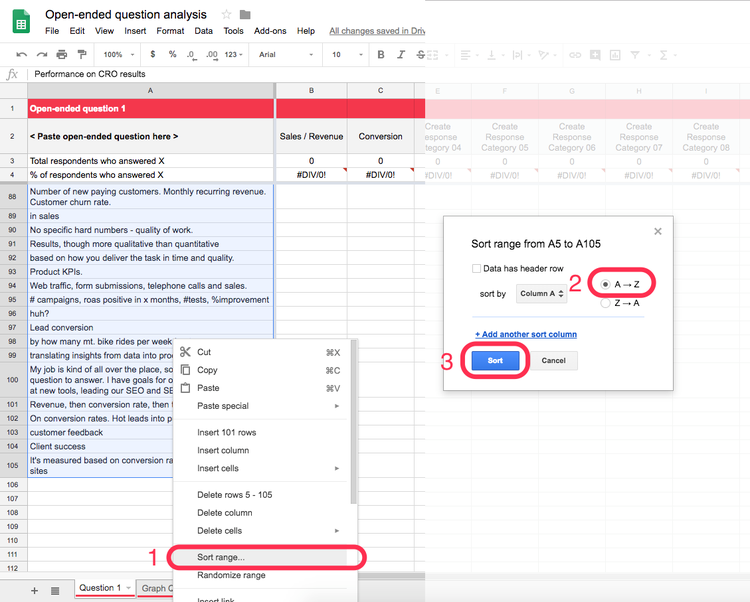Click the dimmed Filter funnel icon

point(635,55)
